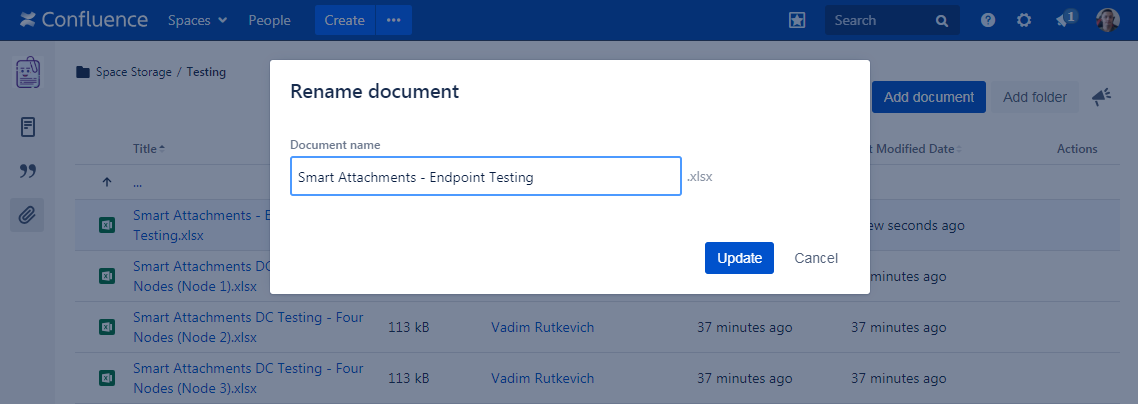The image size is (1138, 404).
Task: Open the help question mark icon
Action: point(988,20)
